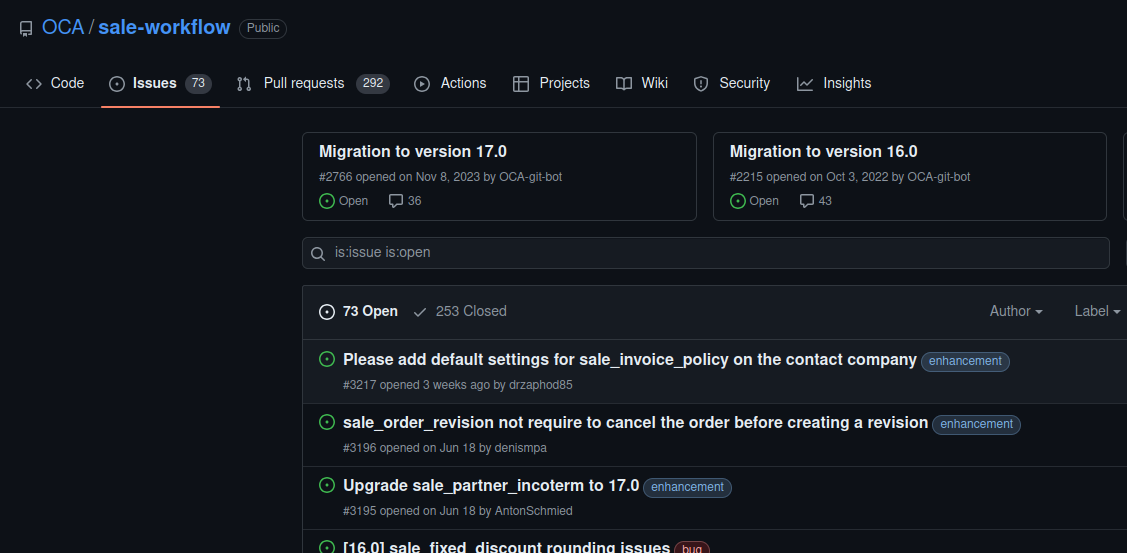Open the sale-workflow repository link
The height and width of the screenshot is (553, 1127).
[x=164, y=27]
